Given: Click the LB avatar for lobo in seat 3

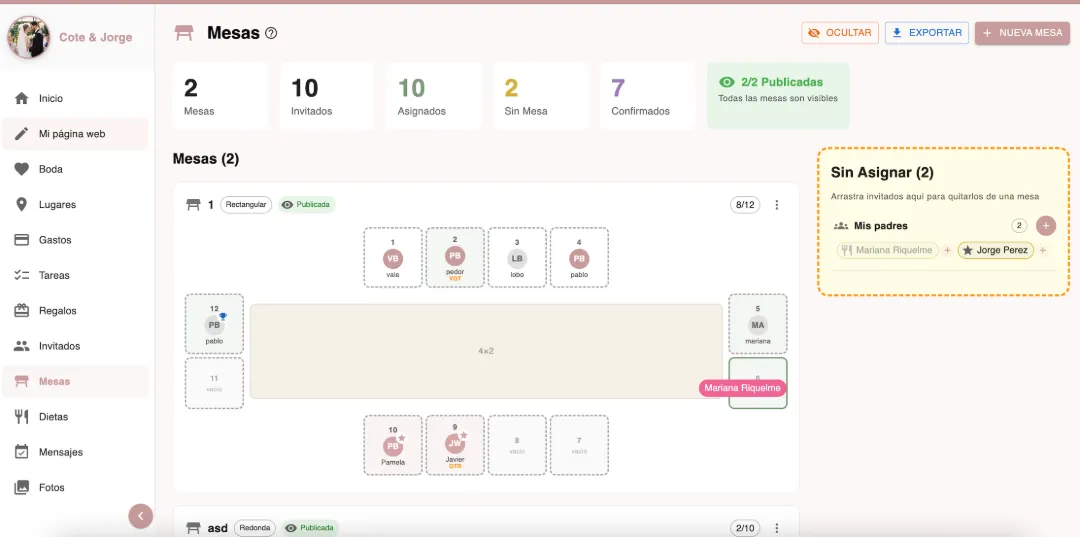Looking at the screenshot, I should [517, 259].
